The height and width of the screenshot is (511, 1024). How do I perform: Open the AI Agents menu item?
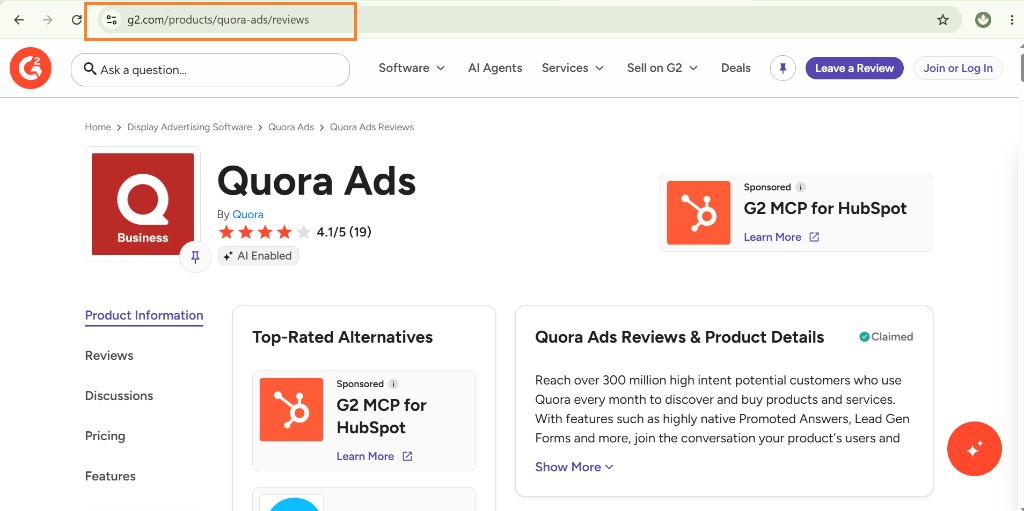[x=495, y=68]
